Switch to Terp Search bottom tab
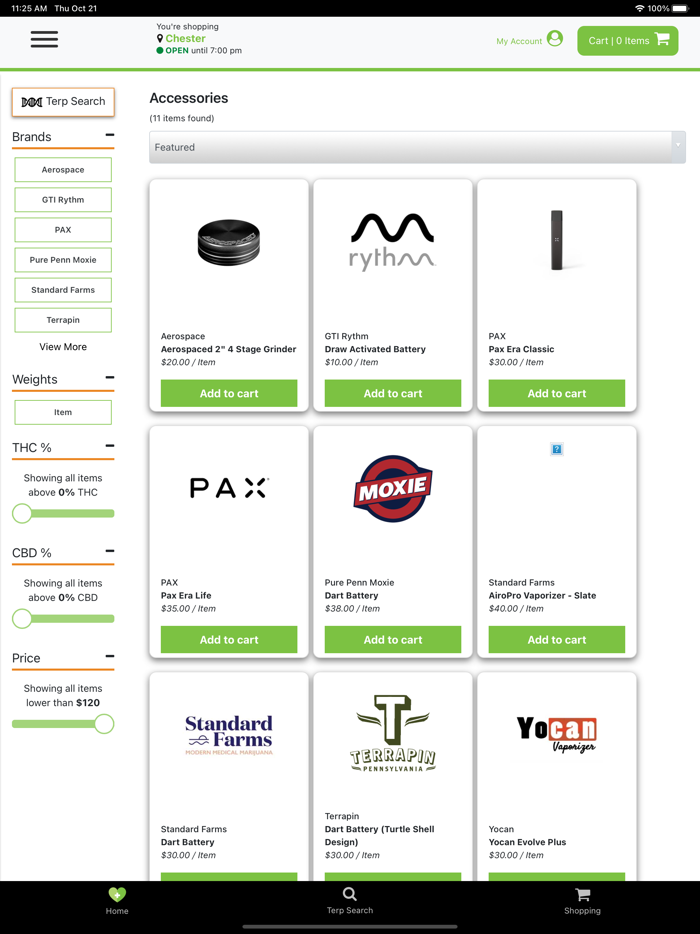700x934 pixels. coord(350,901)
